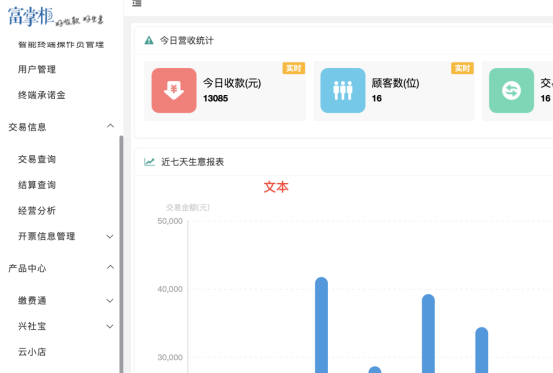Expand the 缴费通 submenu
Image resolution: width=553 pixels, height=373 pixels.
click(110, 301)
